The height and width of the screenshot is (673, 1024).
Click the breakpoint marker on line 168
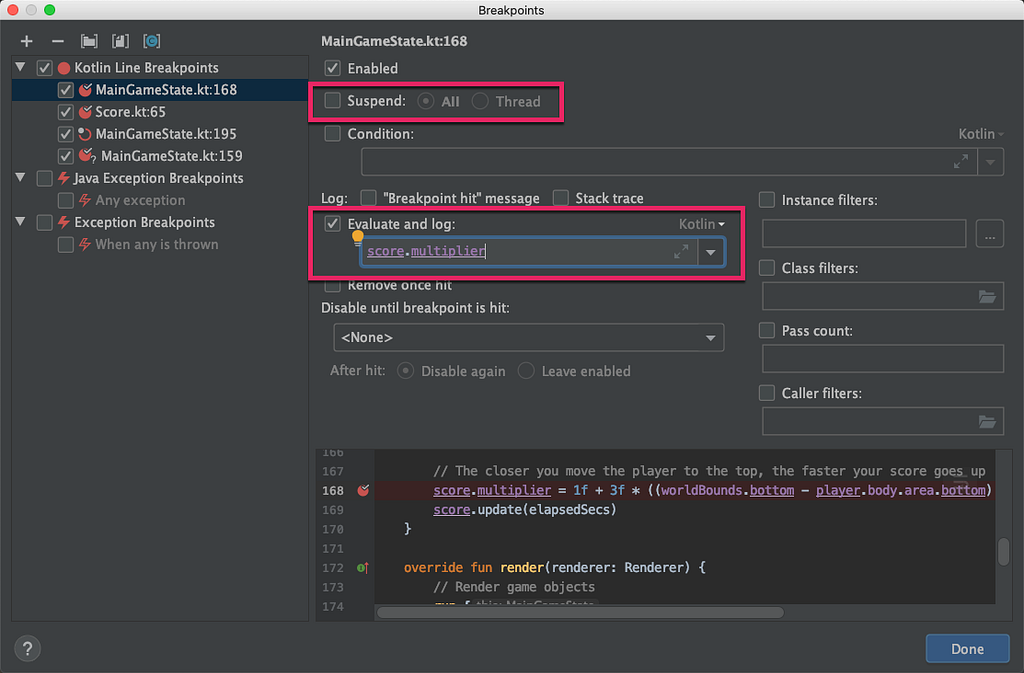pyautogui.click(x=363, y=490)
